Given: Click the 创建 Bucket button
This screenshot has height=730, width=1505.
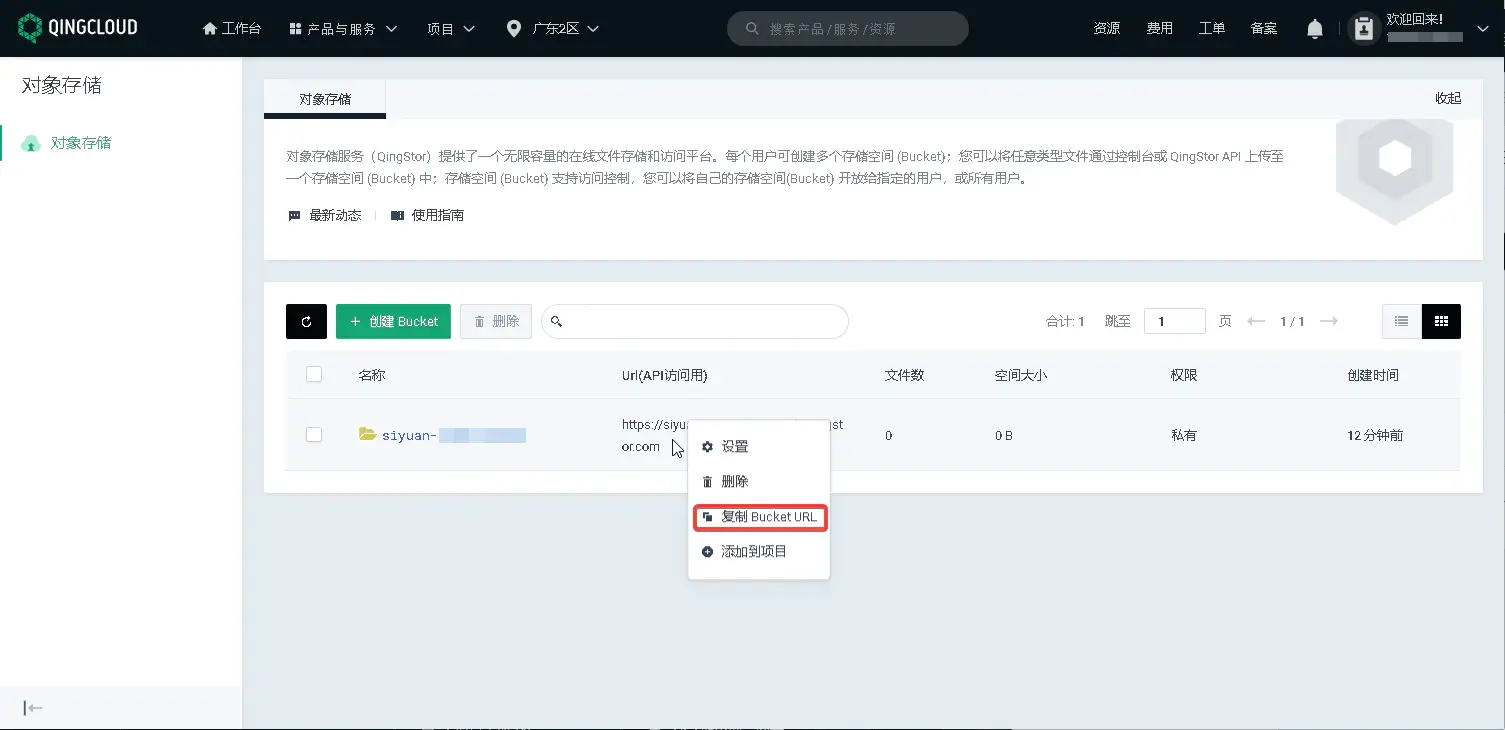Looking at the screenshot, I should 393,321.
